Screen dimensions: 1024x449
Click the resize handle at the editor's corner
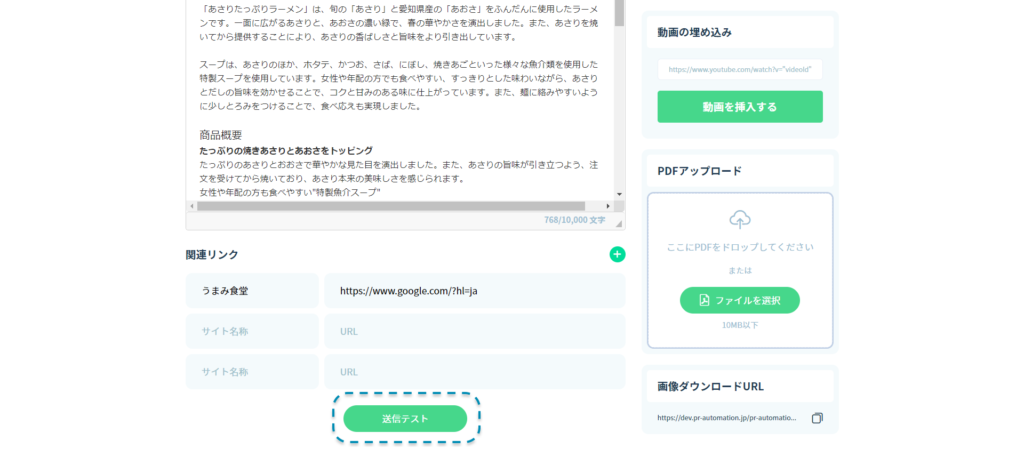[x=619, y=223]
